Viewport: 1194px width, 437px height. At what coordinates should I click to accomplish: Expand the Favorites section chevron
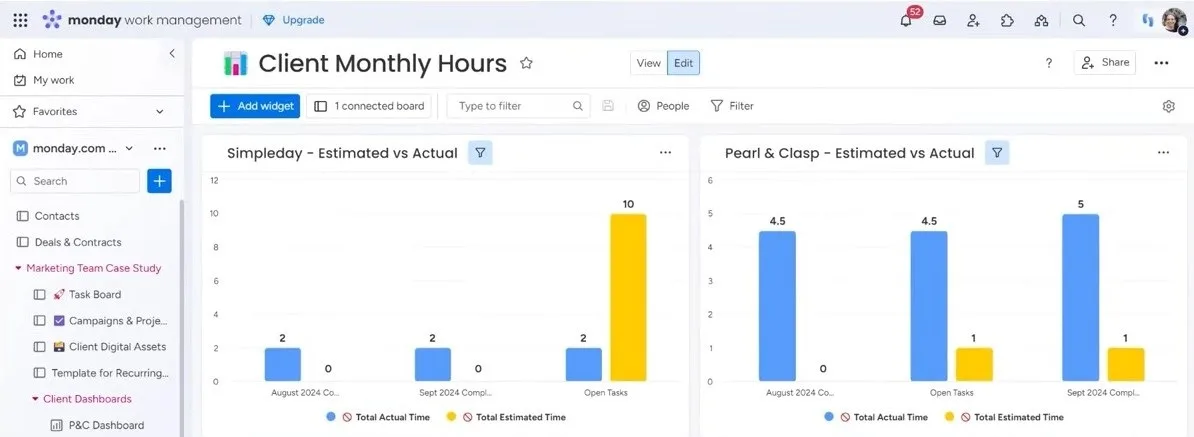(160, 111)
